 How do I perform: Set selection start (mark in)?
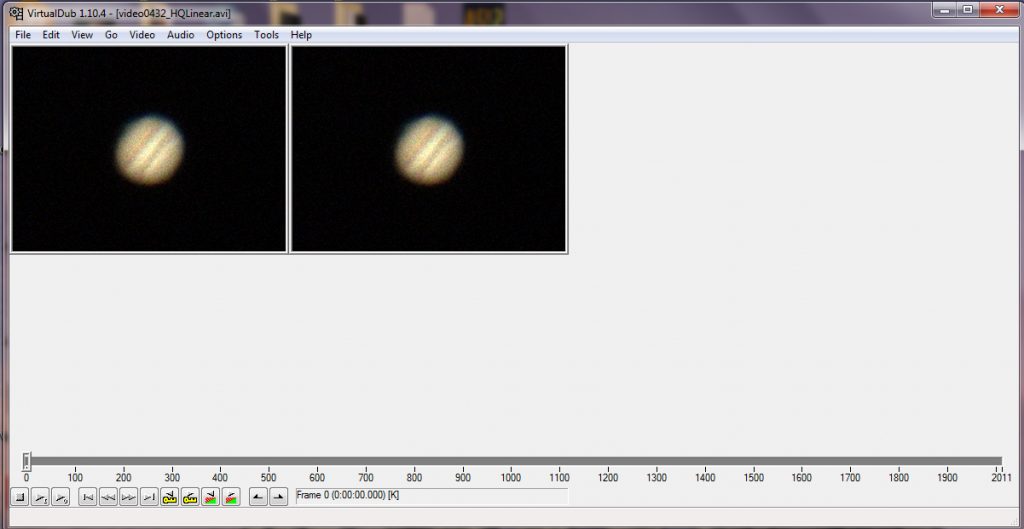259,498
